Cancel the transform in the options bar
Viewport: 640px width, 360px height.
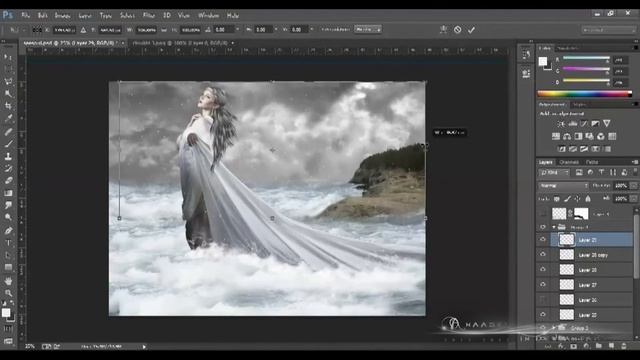[458, 30]
